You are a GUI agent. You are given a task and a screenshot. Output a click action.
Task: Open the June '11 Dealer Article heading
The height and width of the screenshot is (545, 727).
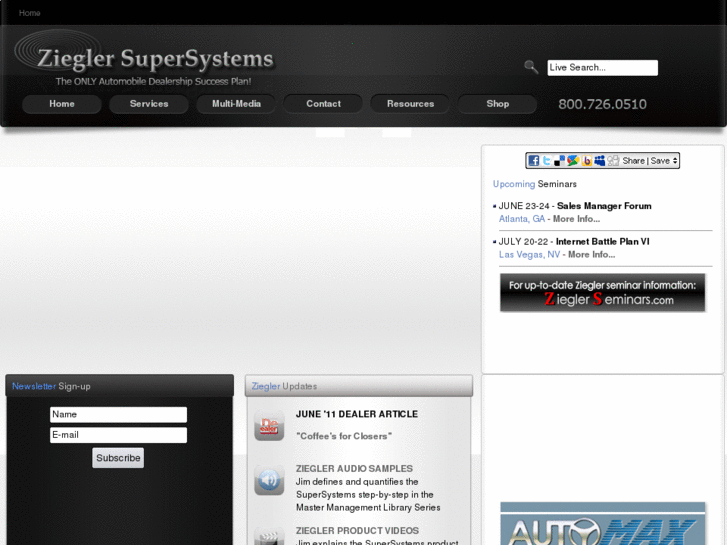tap(357, 414)
